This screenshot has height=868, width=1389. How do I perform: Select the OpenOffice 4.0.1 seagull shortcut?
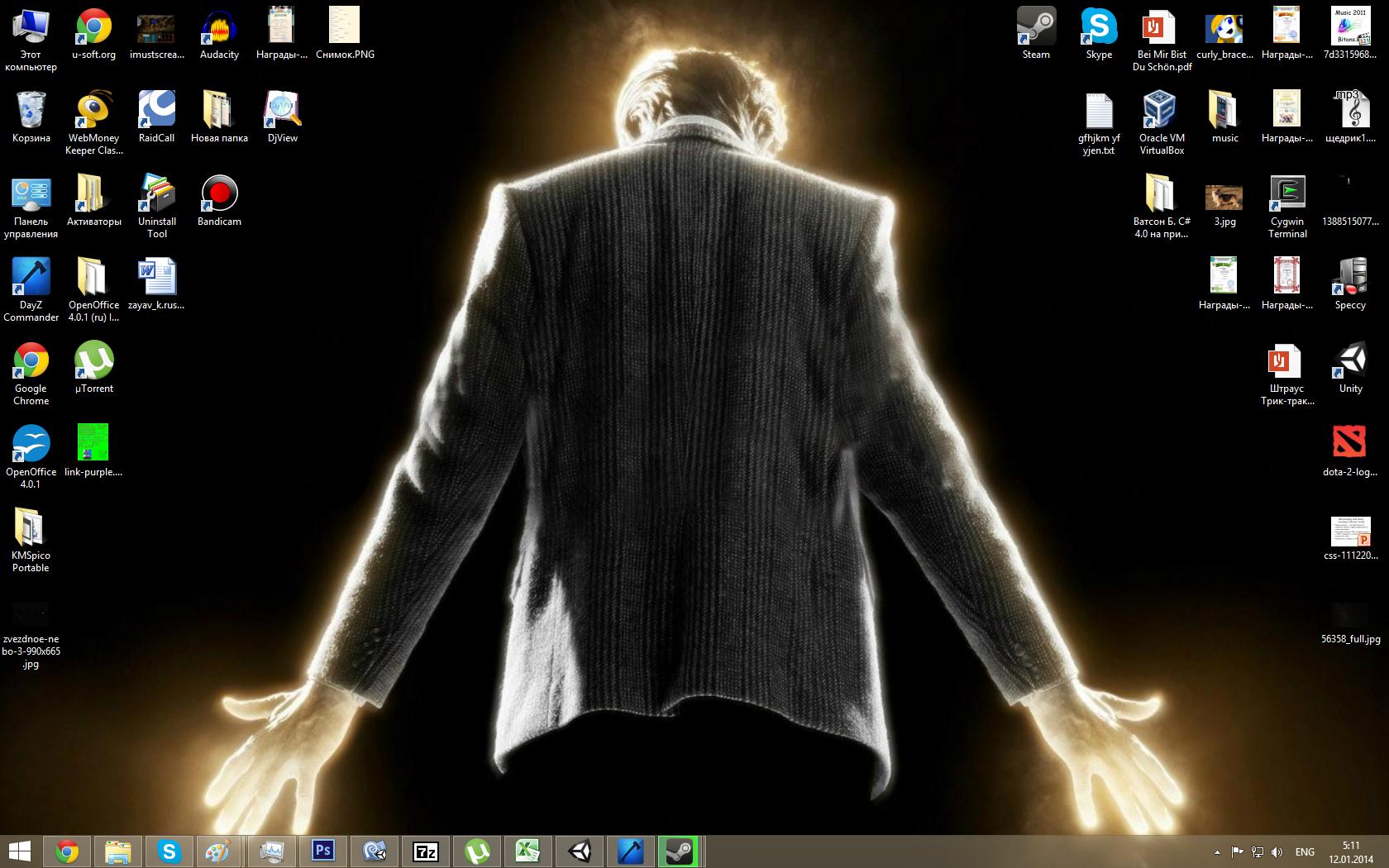point(31,456)
